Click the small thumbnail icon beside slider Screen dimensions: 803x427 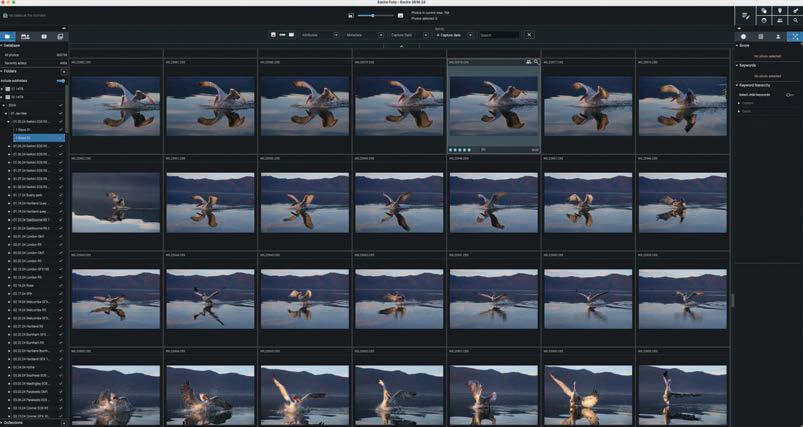[x=351, y=16]
